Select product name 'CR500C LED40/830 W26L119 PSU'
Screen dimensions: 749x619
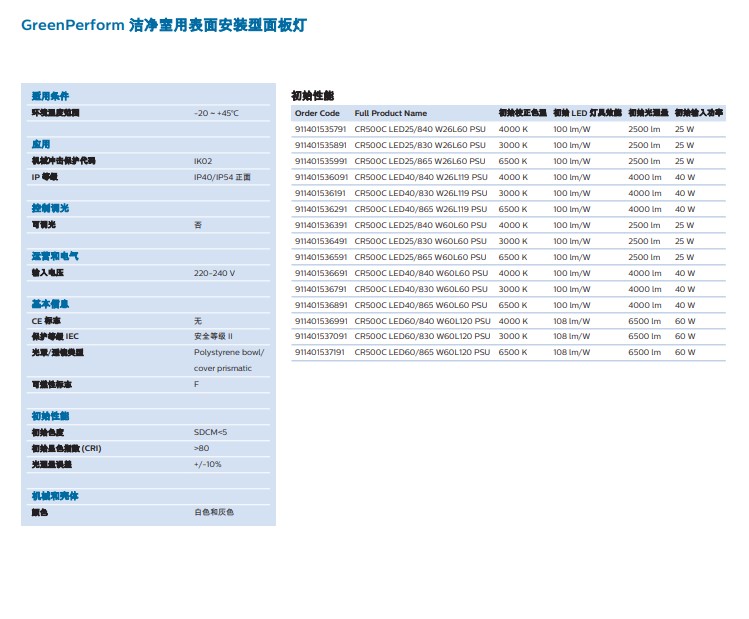pyautogui.click(x=421, y=193)
